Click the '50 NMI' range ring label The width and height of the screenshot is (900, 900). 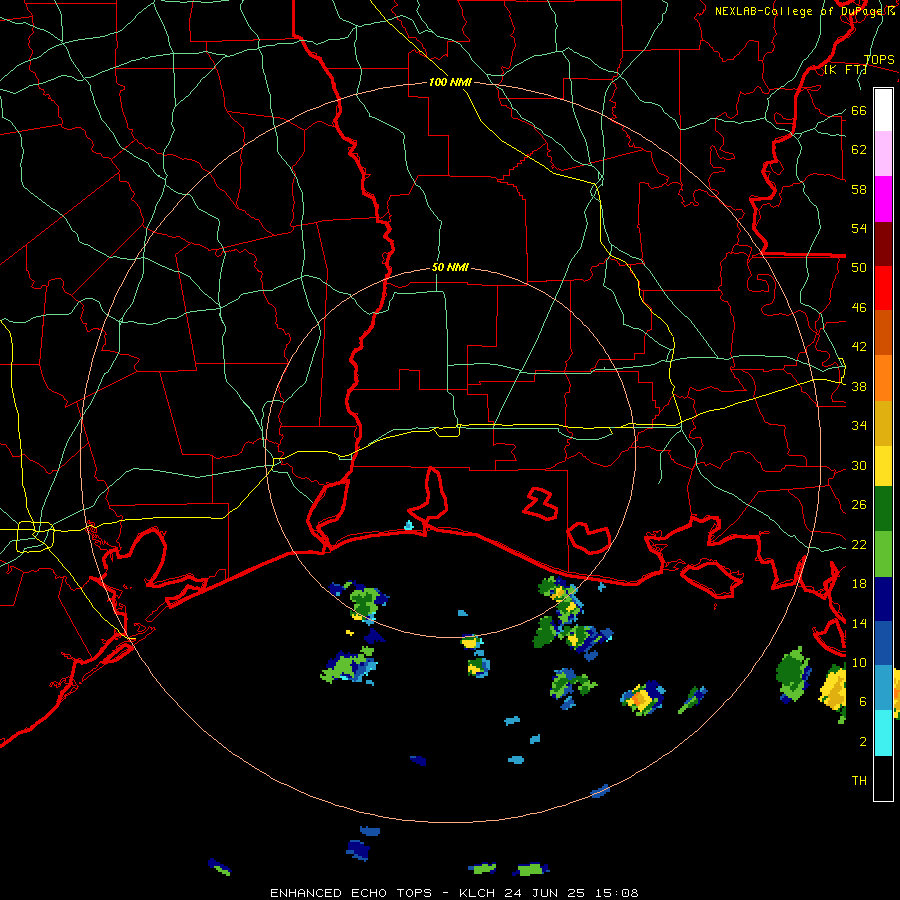(450, 267)
